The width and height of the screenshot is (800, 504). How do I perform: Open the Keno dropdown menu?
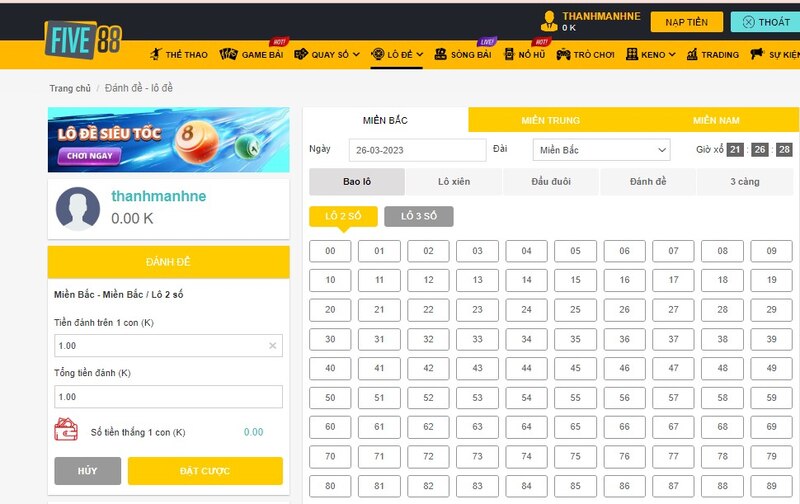[x=651, y=55]
